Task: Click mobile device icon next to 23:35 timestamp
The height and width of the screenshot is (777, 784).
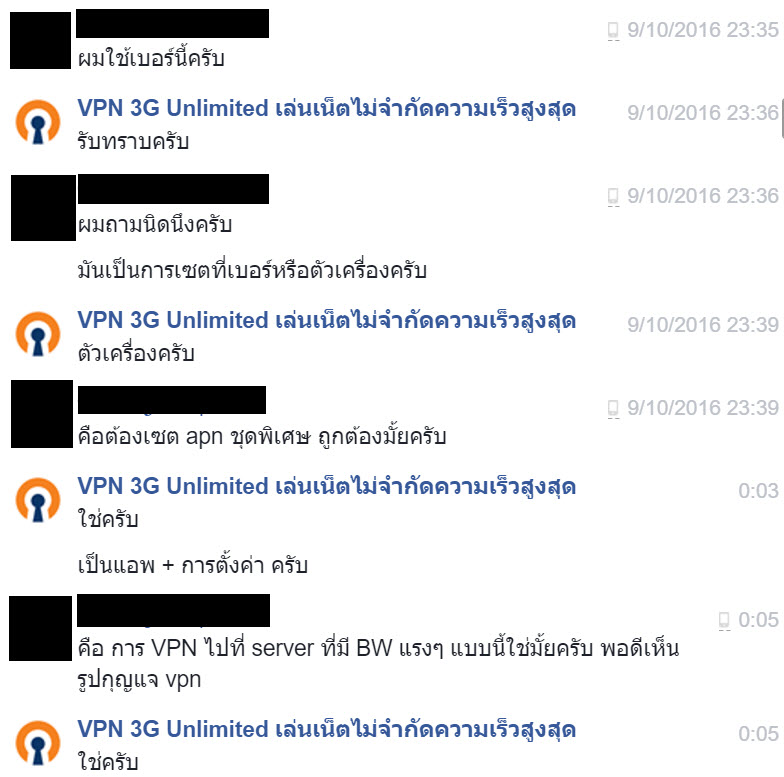Action: tap(613, 30)
